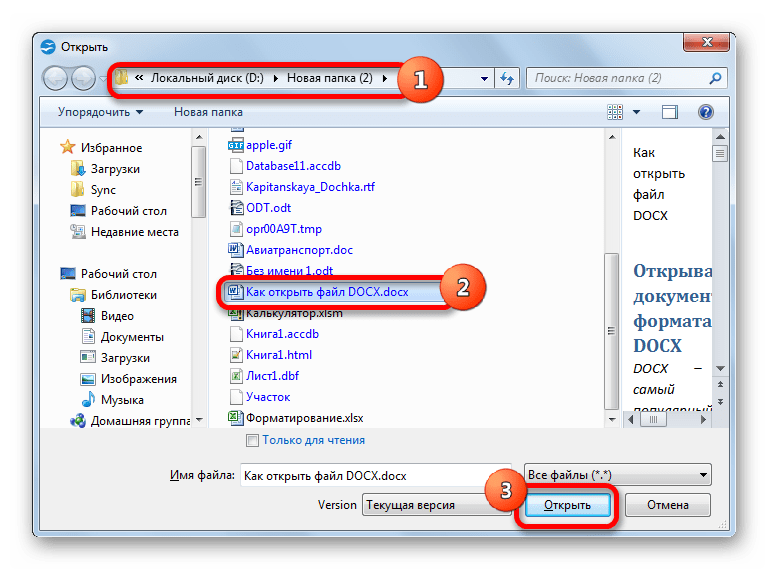This screenshot has height=570, width=769.
Task: Click the Книга1.html file icon
Action: [236, 355]
